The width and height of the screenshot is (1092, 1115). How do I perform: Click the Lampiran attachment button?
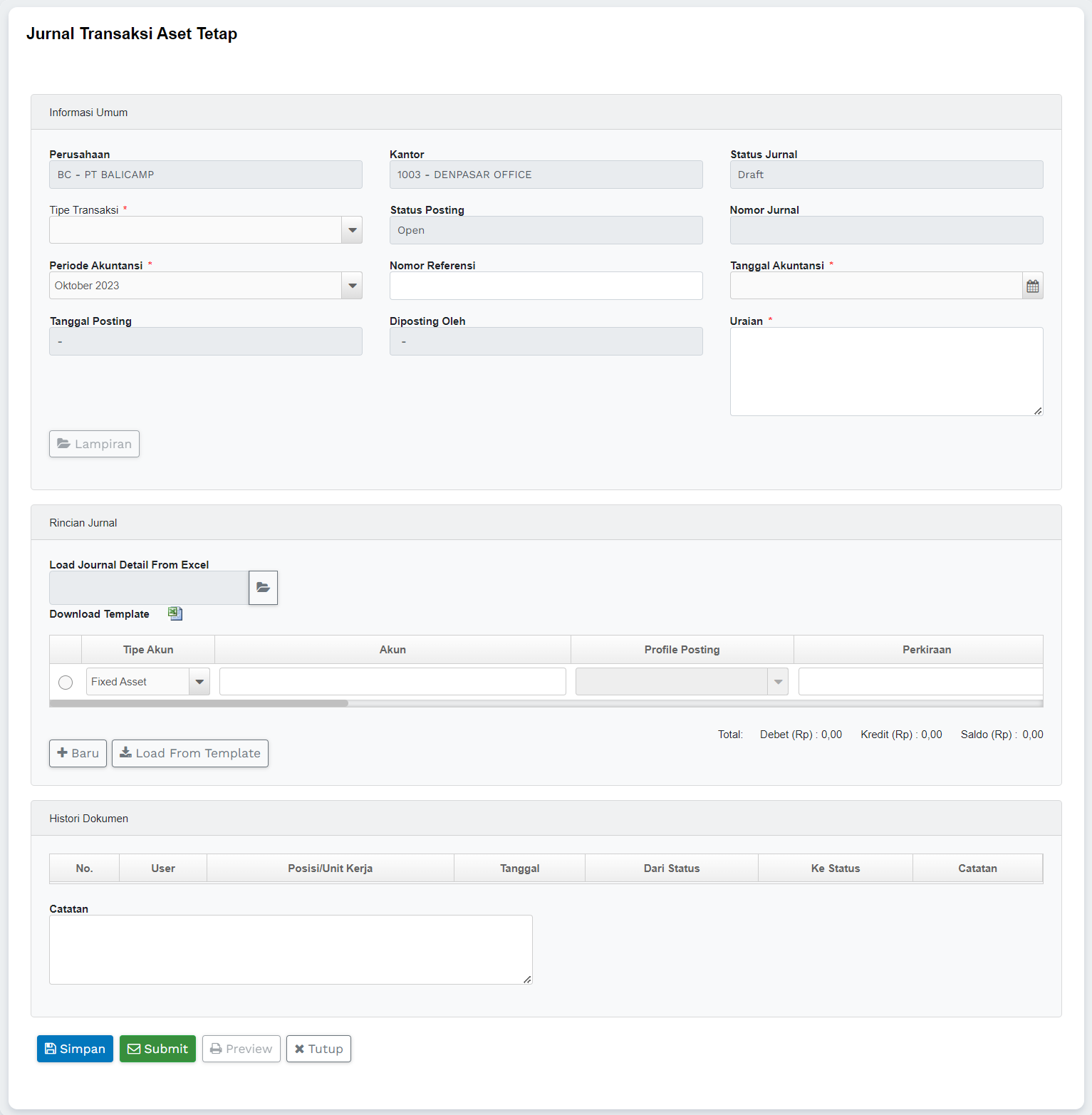click(94, 444)
